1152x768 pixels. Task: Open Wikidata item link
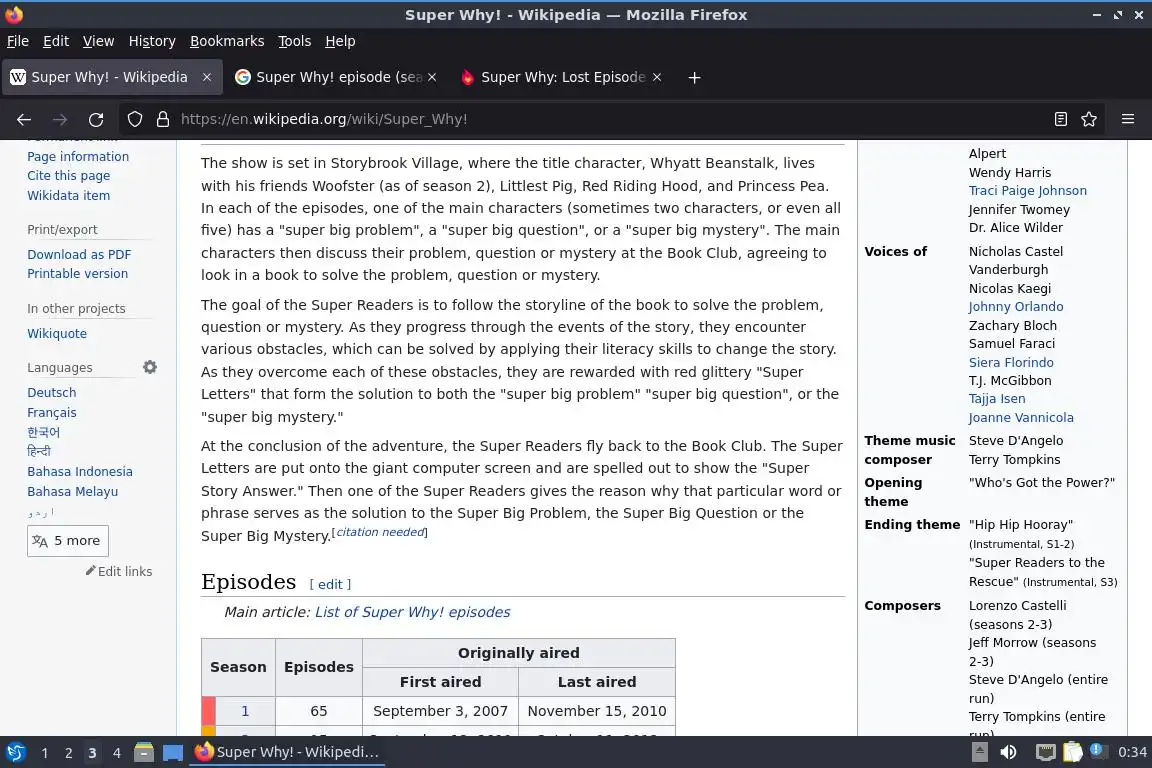(x=68, y=195)
